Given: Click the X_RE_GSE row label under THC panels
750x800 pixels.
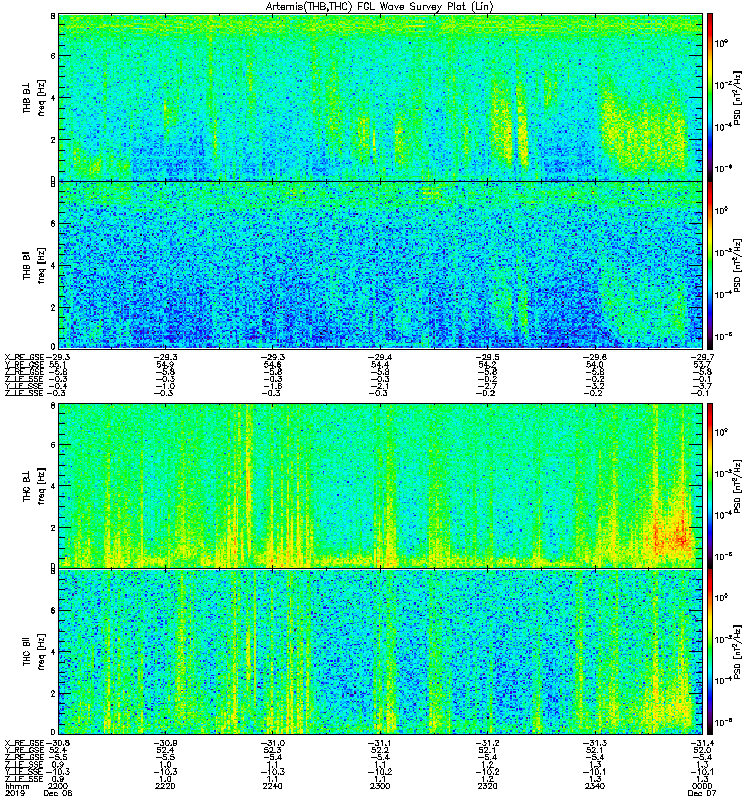Looking at the screenshot, I should point(24,743).
